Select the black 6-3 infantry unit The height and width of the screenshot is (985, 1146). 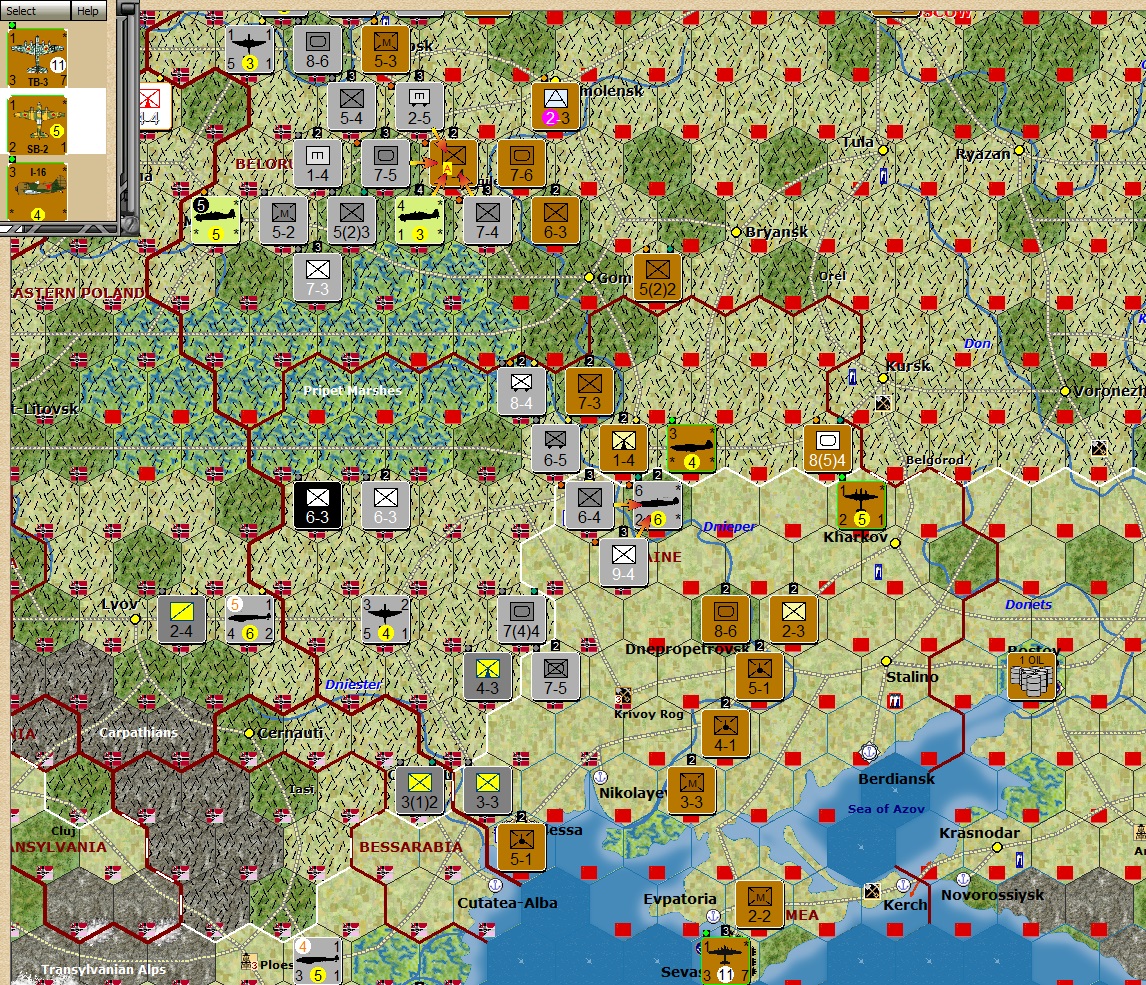click(317, 504)
